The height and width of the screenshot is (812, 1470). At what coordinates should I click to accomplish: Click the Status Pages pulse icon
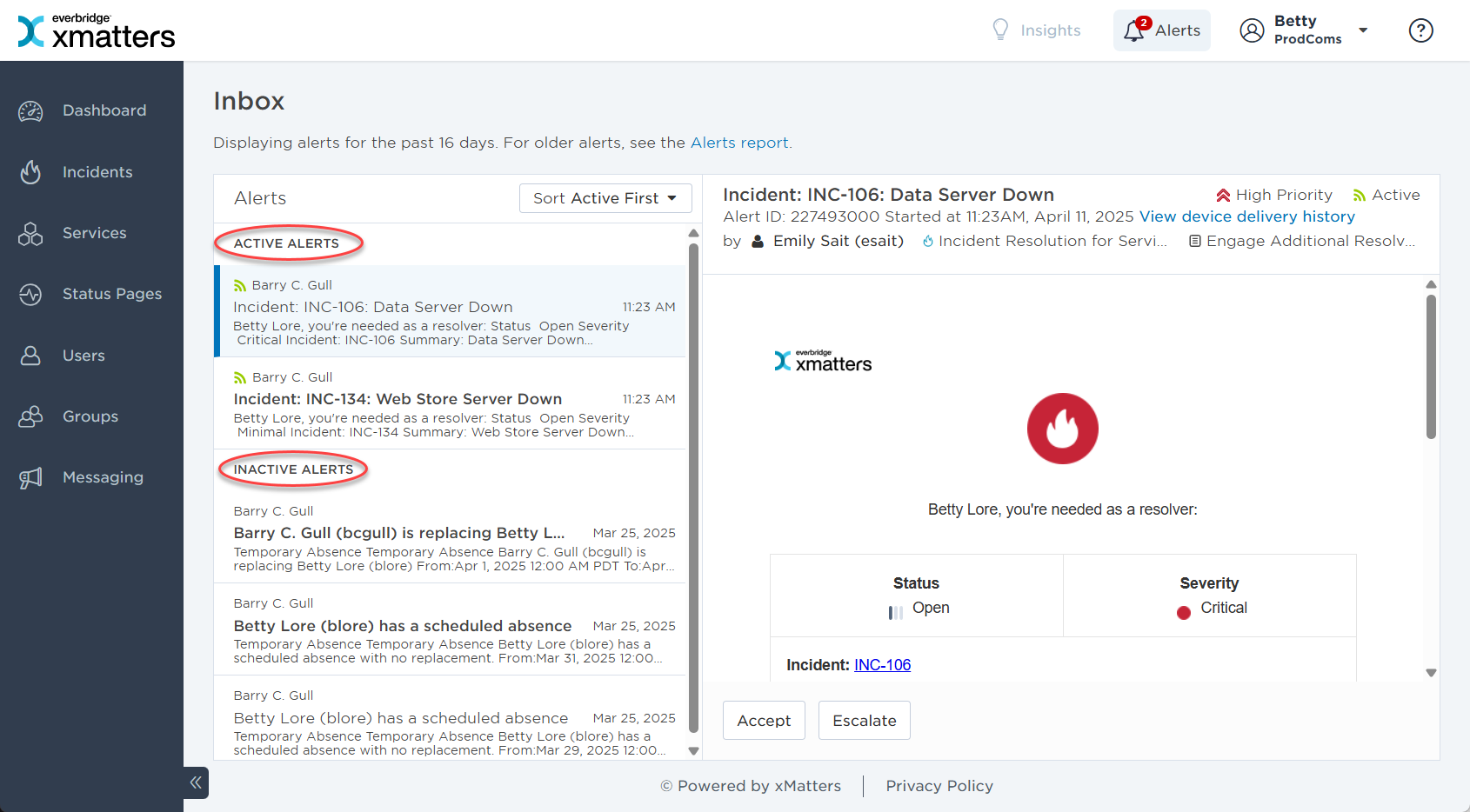point(30,295)
